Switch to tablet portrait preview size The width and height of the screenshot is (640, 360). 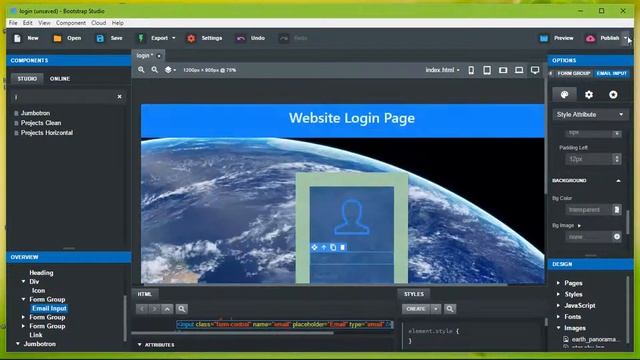coord(487,70)
